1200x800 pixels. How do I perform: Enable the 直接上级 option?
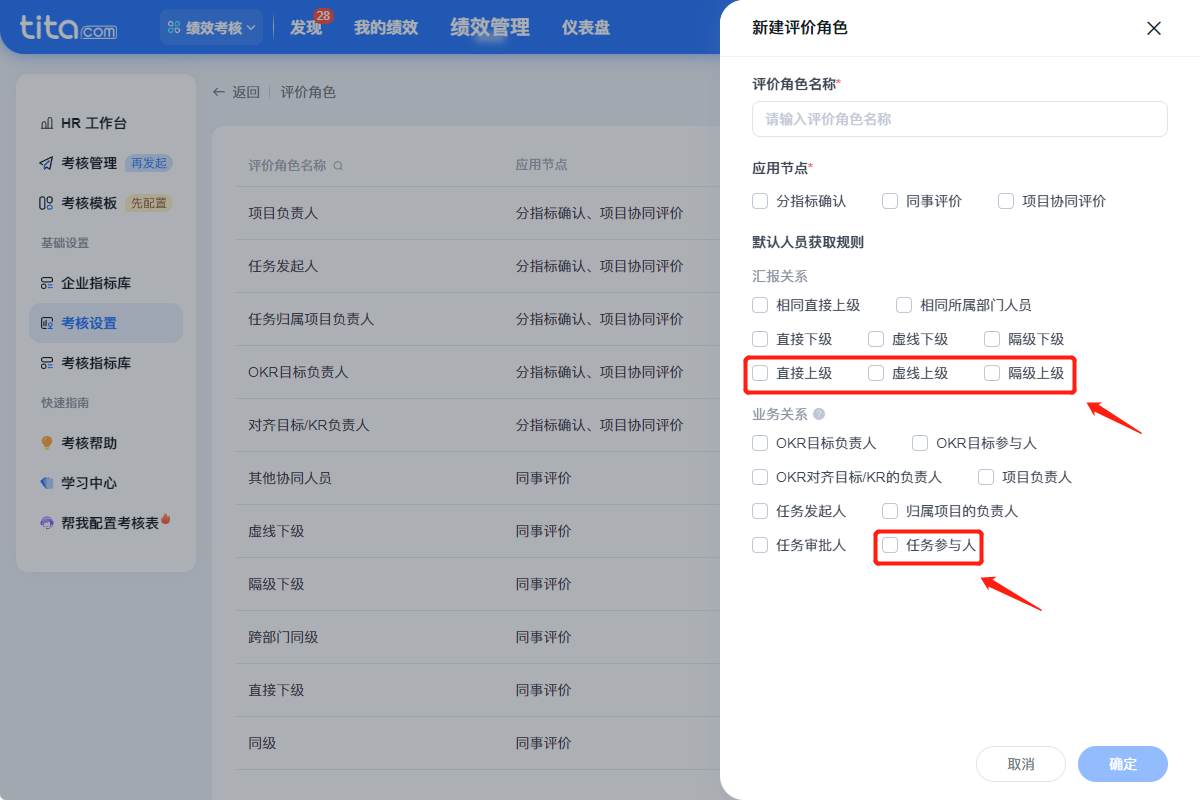760,373
